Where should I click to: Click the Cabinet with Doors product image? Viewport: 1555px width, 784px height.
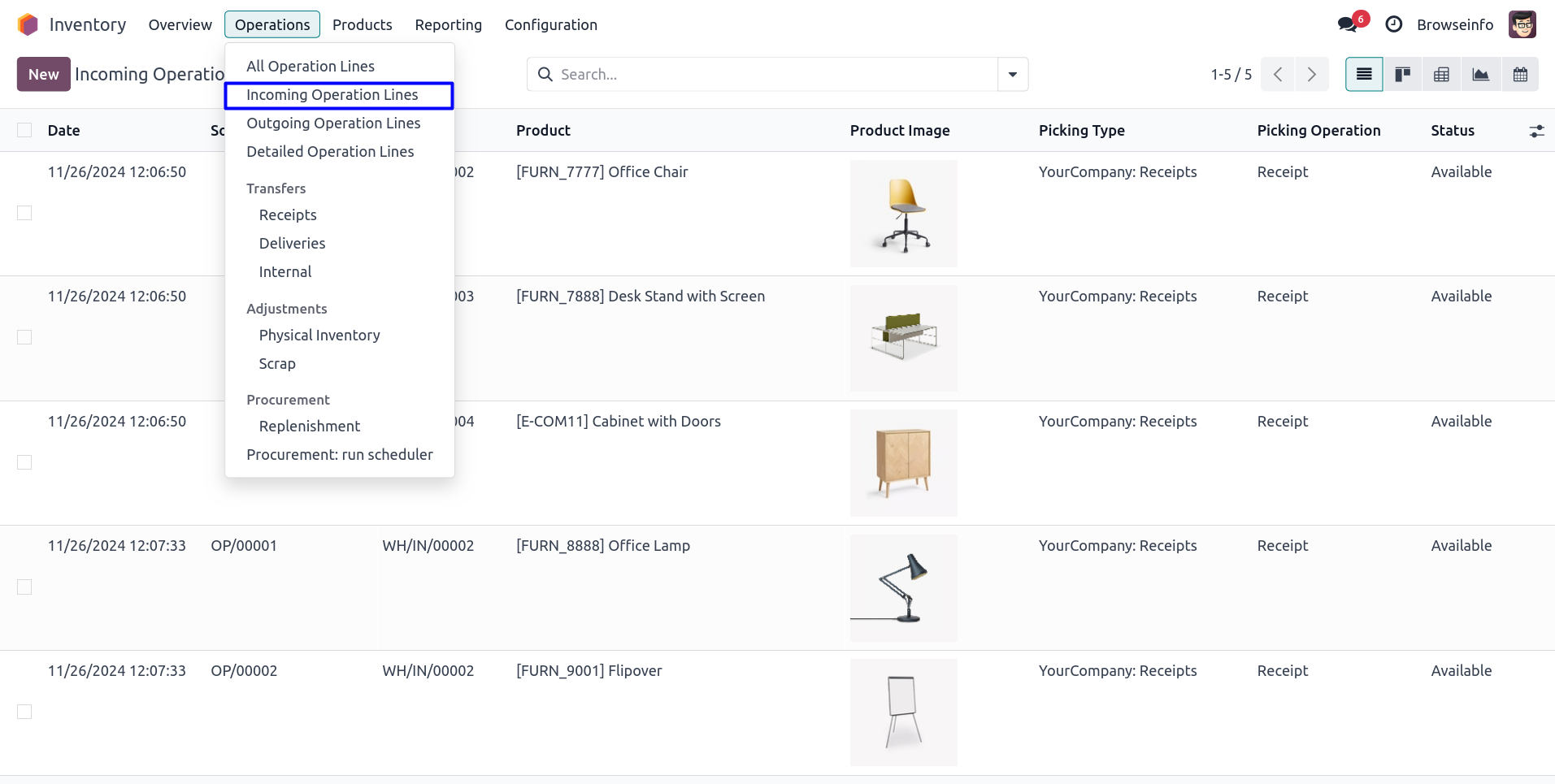[903, 462]
